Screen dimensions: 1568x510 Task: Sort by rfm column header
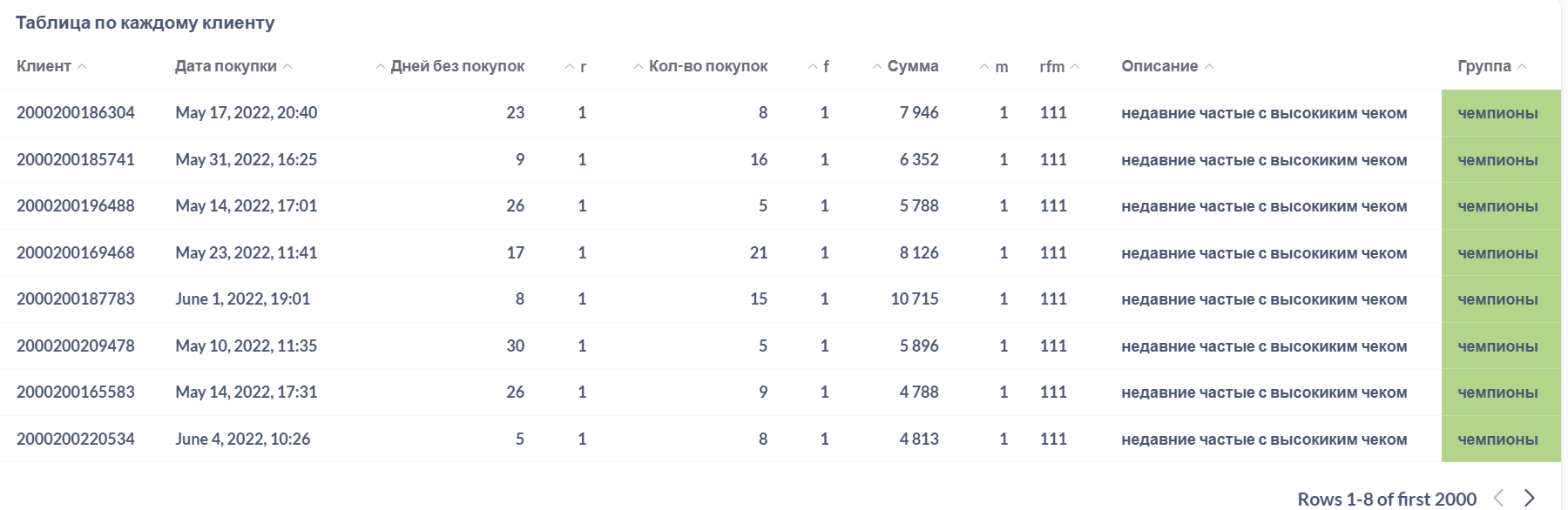tap(1052, 66)
